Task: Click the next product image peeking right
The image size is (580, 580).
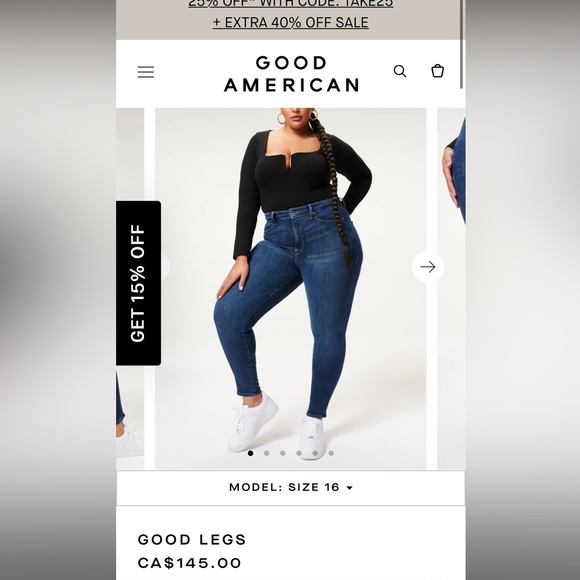Action: coord(451,289)
